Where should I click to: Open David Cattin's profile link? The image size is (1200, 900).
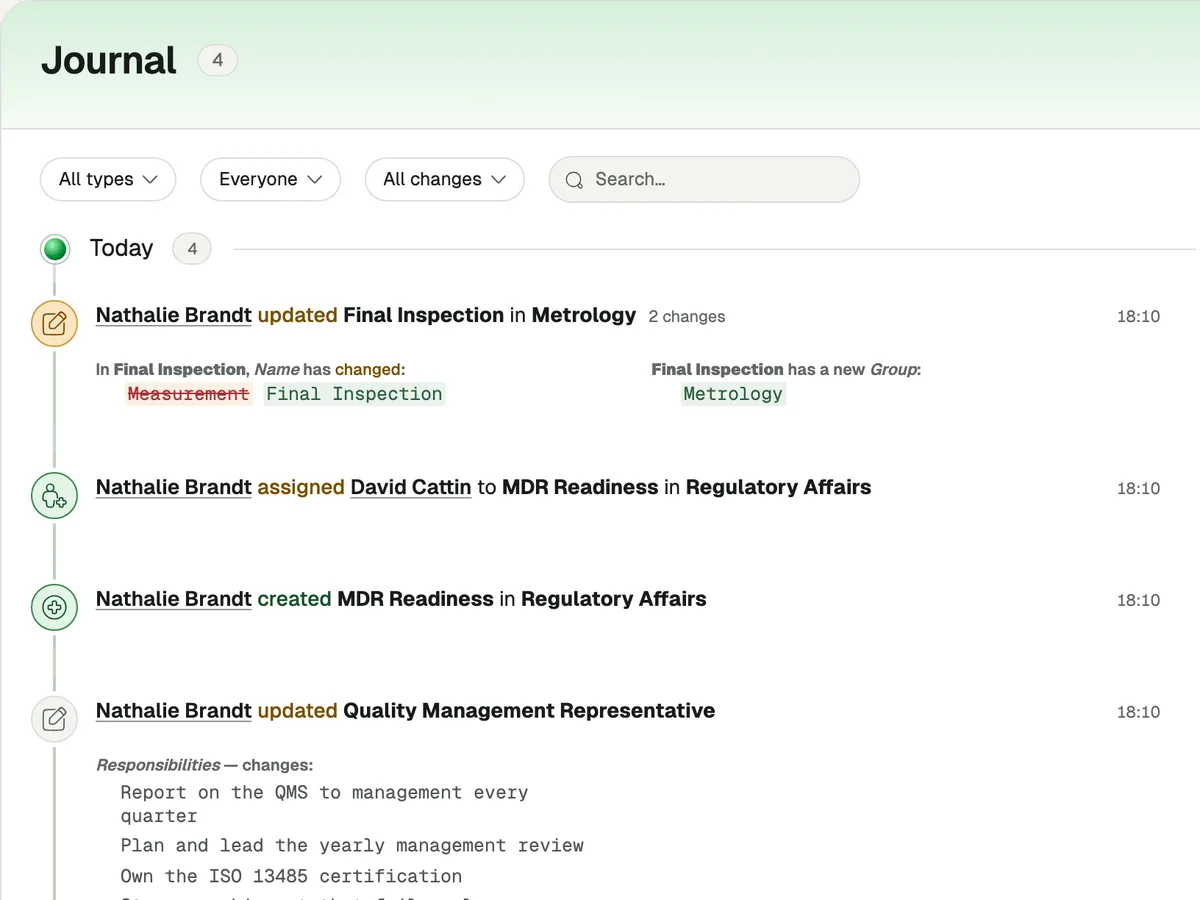[411, 487]
